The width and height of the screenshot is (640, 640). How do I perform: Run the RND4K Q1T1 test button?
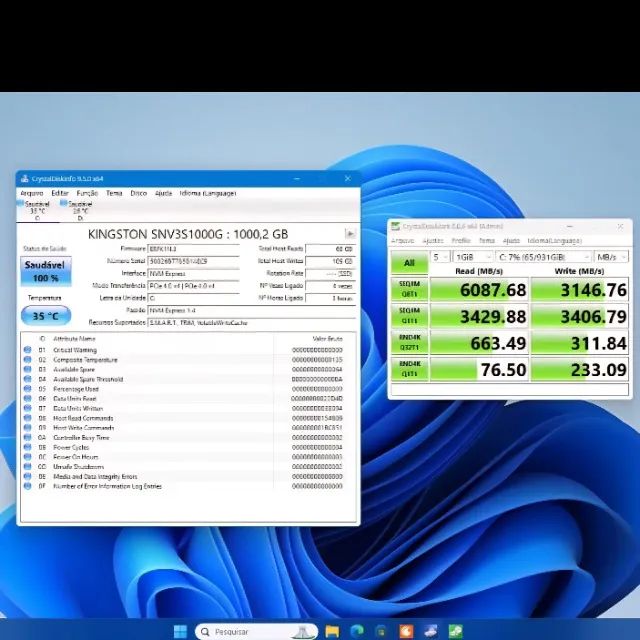[x=409, y=369]
